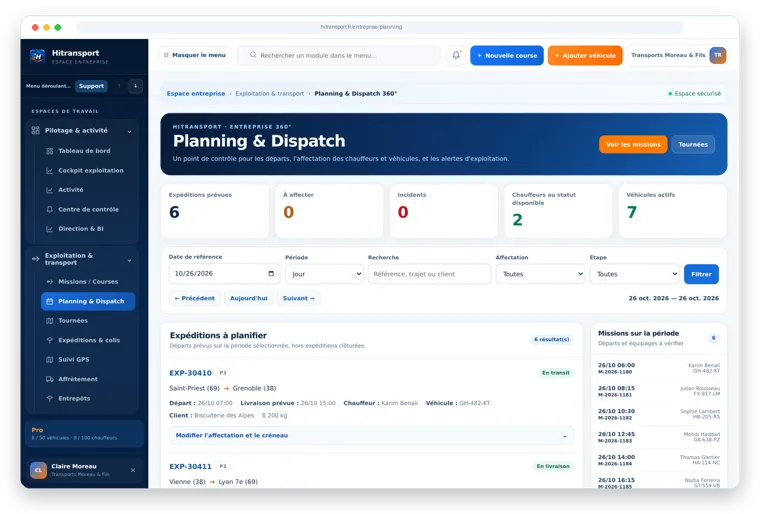760x514 pixels.
Task: Click the Pro plan card in the sidebar
Action: click(x=84, y=434)
